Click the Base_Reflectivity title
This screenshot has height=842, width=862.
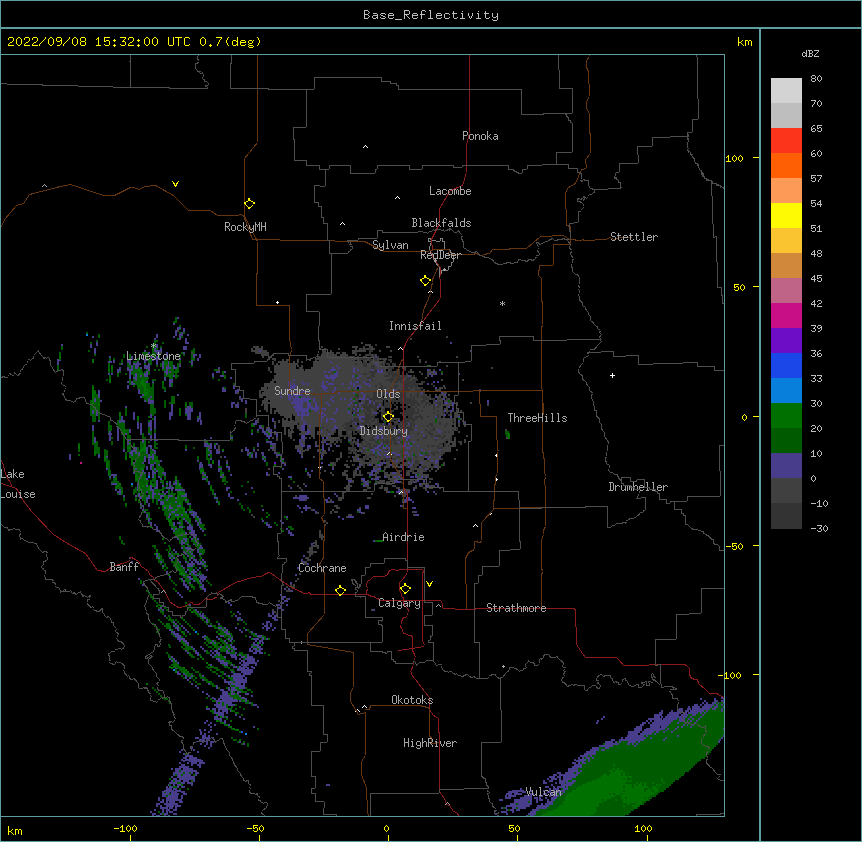click(x=431, y=15)
